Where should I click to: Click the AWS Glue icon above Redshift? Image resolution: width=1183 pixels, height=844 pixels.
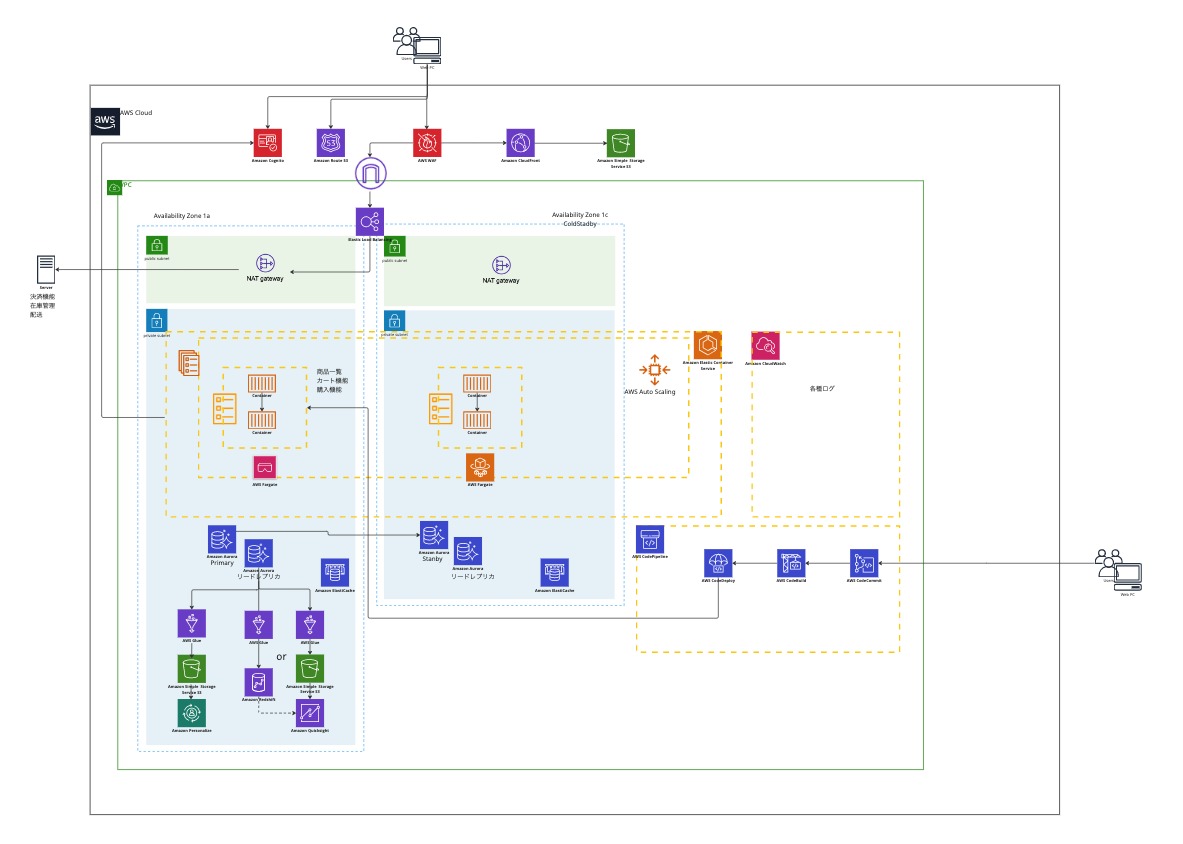[x=258, y=625]
